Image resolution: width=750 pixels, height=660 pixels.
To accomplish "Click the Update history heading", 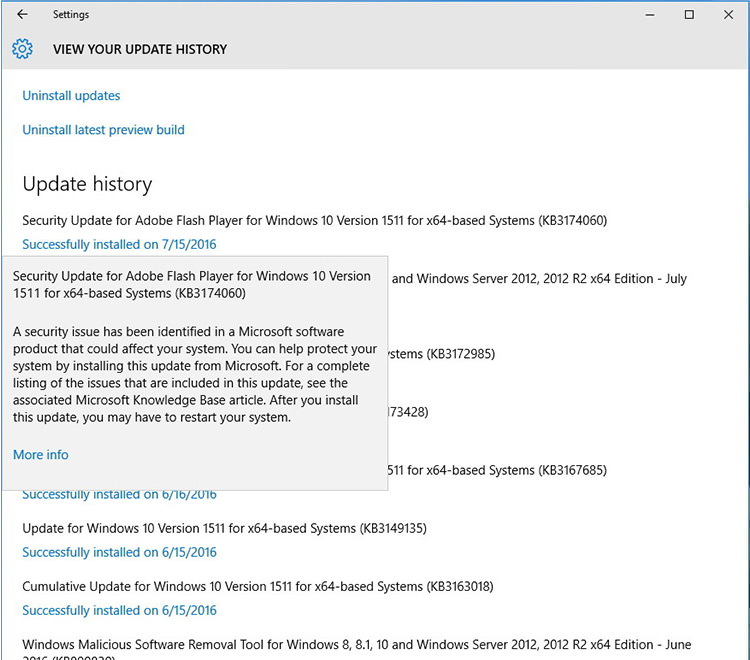I will tap(87, 184).
